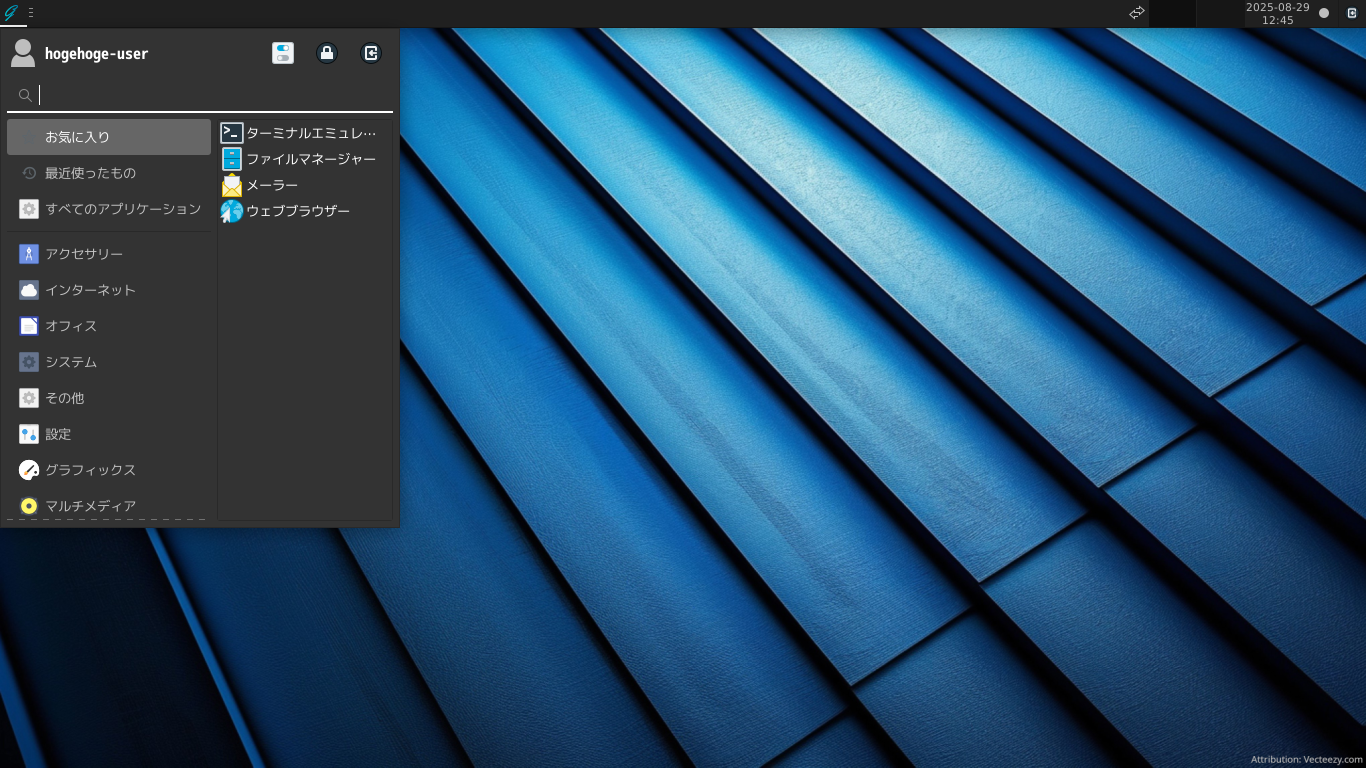Click the clock showing 2025-08-29
Screen dimensions: 1366x768
[x=1279, y=14]
